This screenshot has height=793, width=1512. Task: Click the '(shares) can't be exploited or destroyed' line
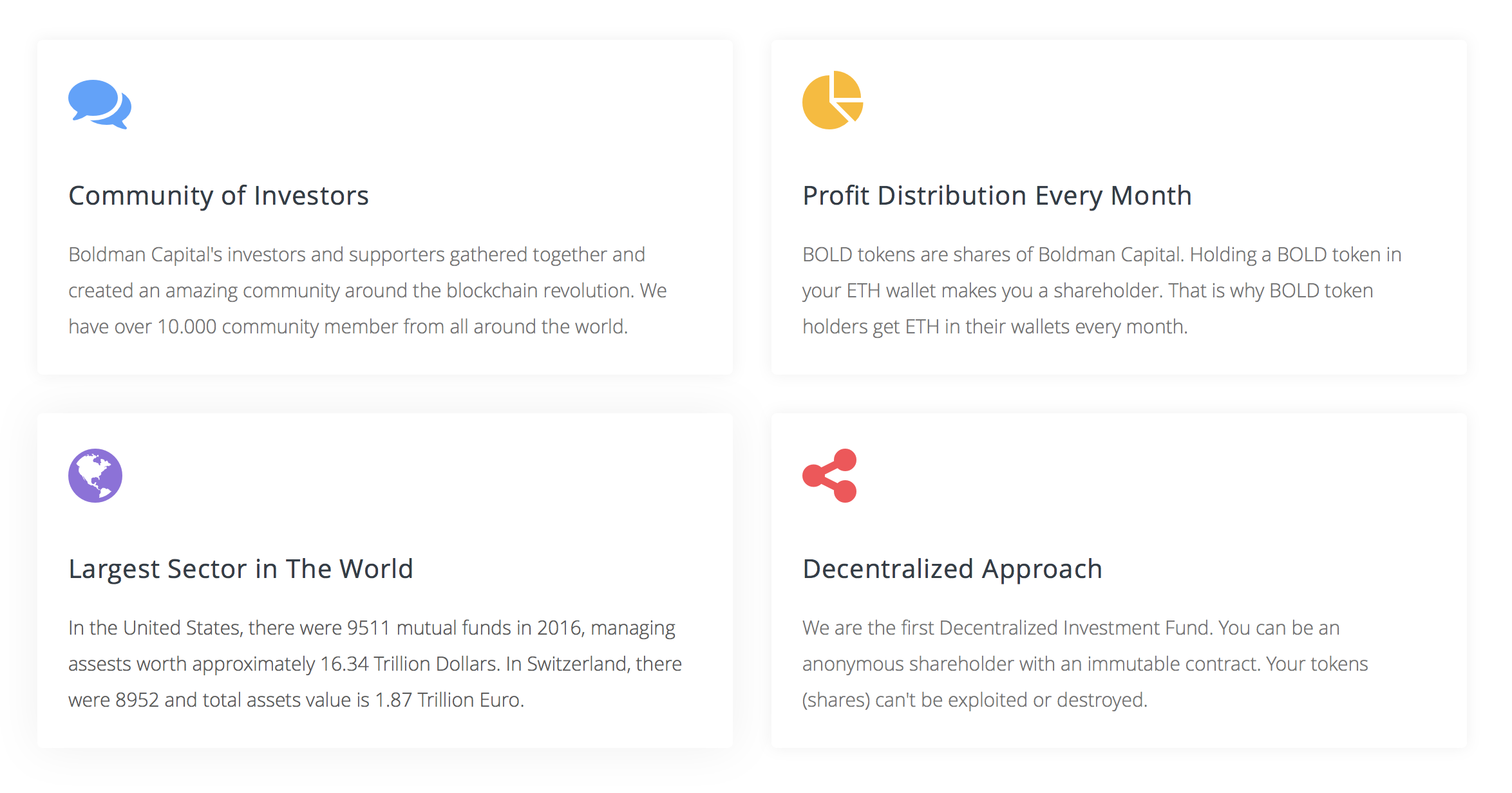(975, 700)
